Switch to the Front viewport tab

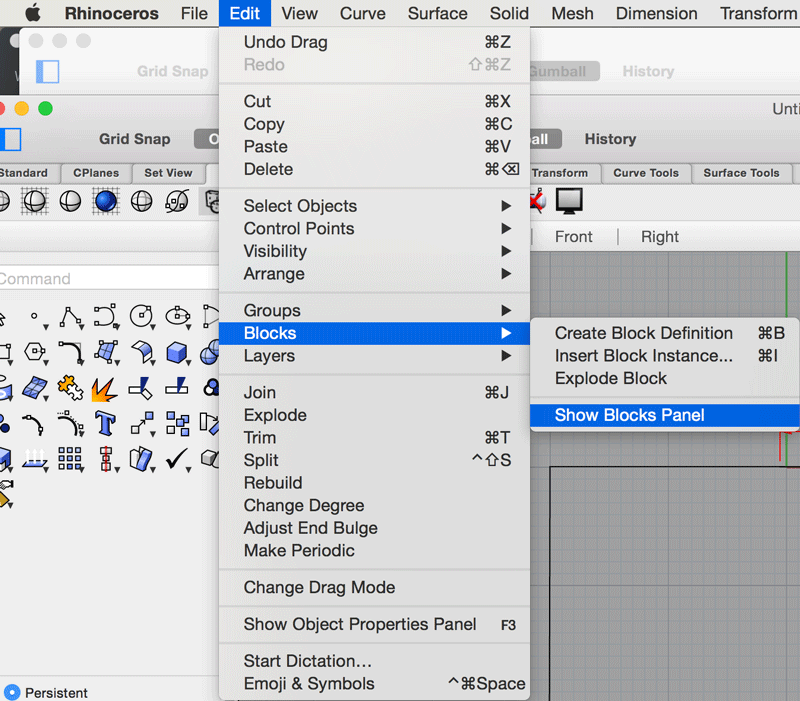[573, 237]
